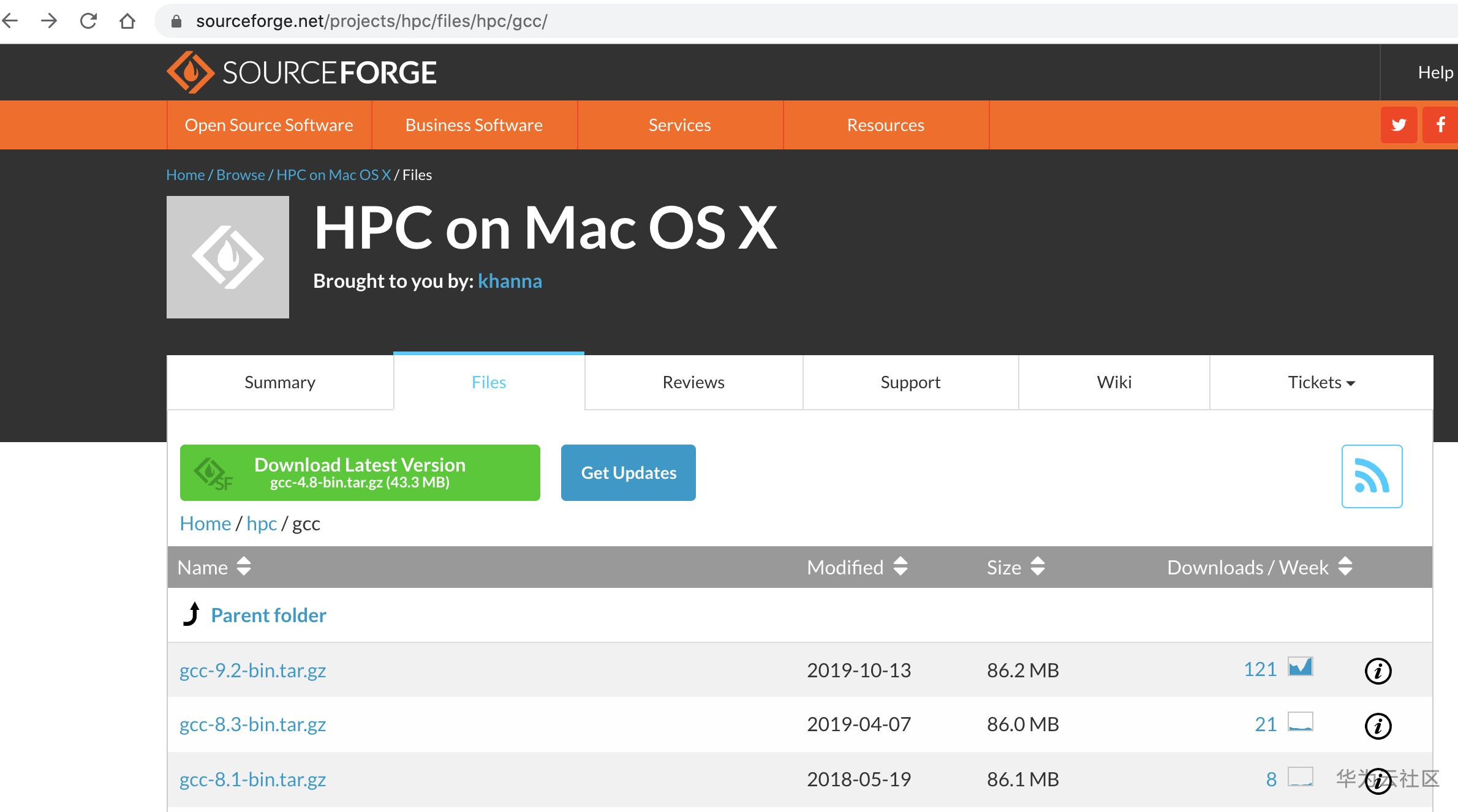Viewport: 1458px width, 812px height.
Task: Open the Wiki tab
Action: coord(1114,382)
